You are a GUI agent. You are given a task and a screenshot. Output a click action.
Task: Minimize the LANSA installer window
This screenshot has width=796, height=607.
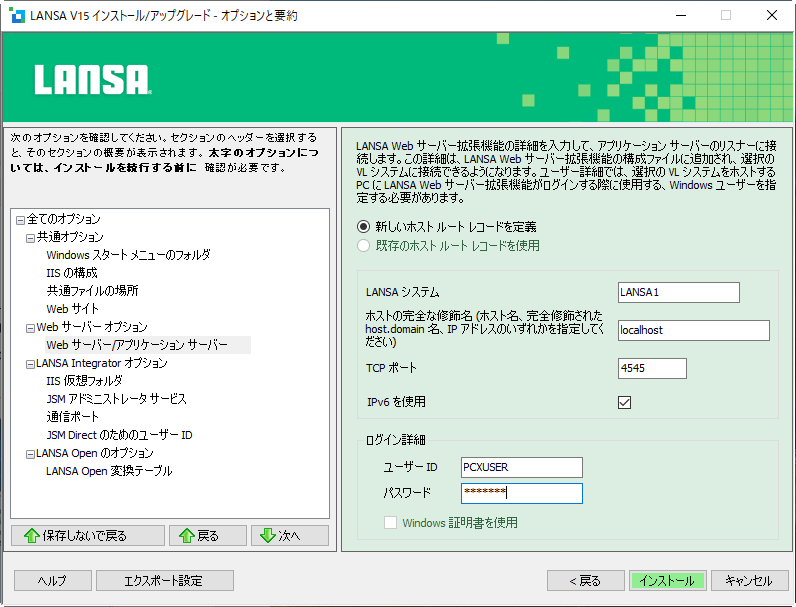click(x=681, y=15)
